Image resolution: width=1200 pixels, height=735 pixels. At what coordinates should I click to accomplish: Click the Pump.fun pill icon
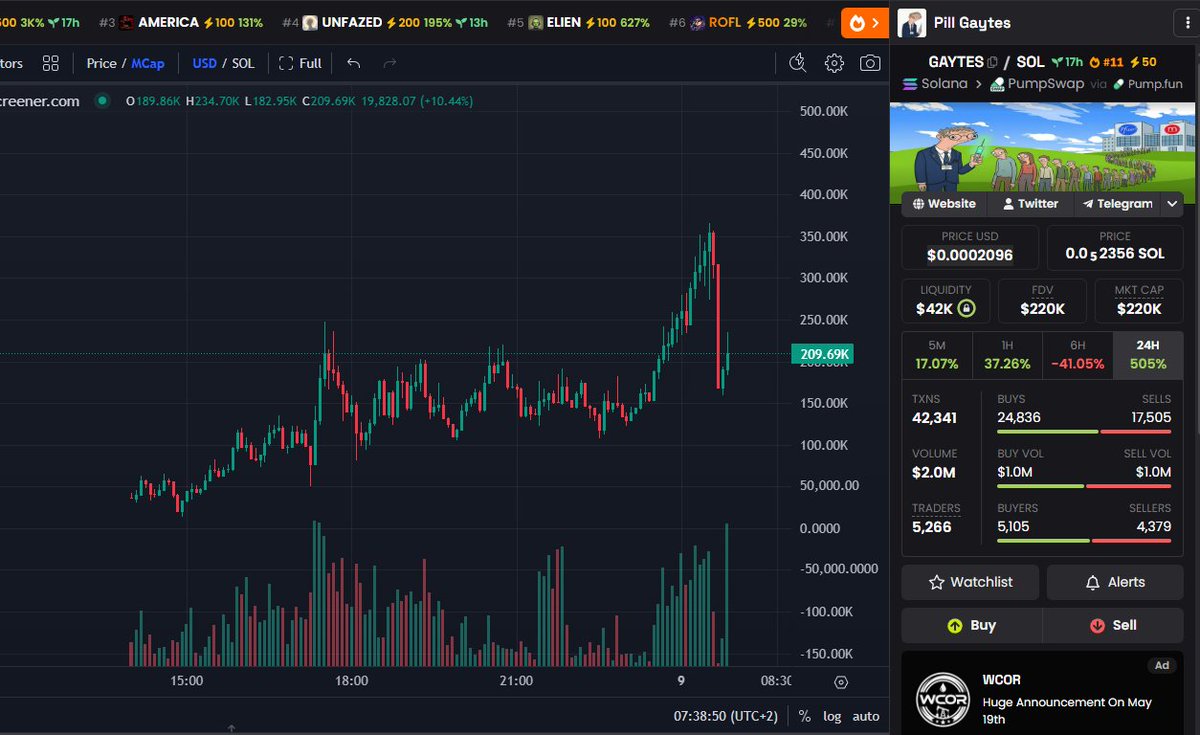tap(1119, 84)
